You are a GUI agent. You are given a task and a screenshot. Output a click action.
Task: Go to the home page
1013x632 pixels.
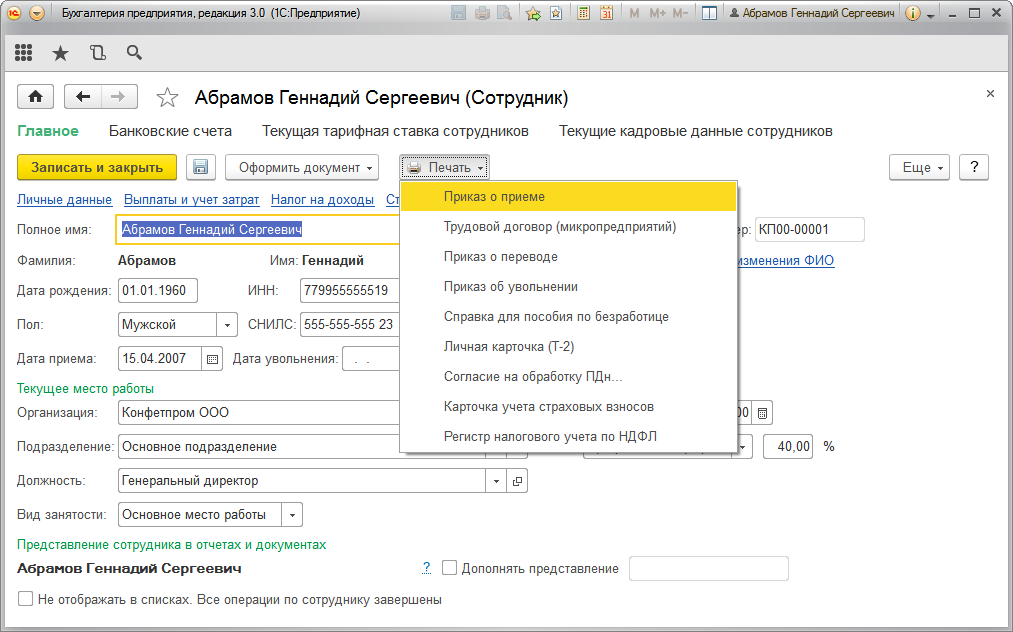click(x=36, y=97)
